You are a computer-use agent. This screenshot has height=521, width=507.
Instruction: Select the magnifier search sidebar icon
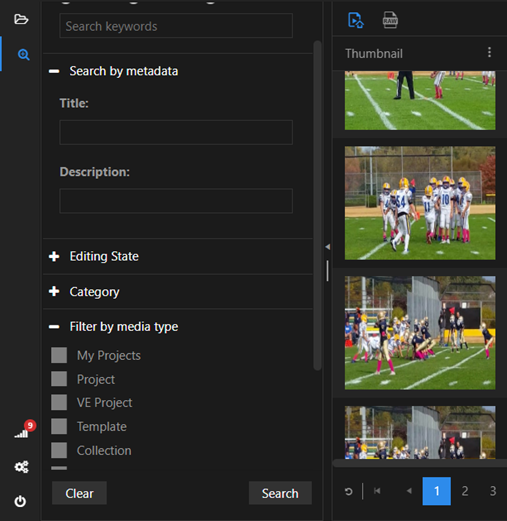pos(23,54)
